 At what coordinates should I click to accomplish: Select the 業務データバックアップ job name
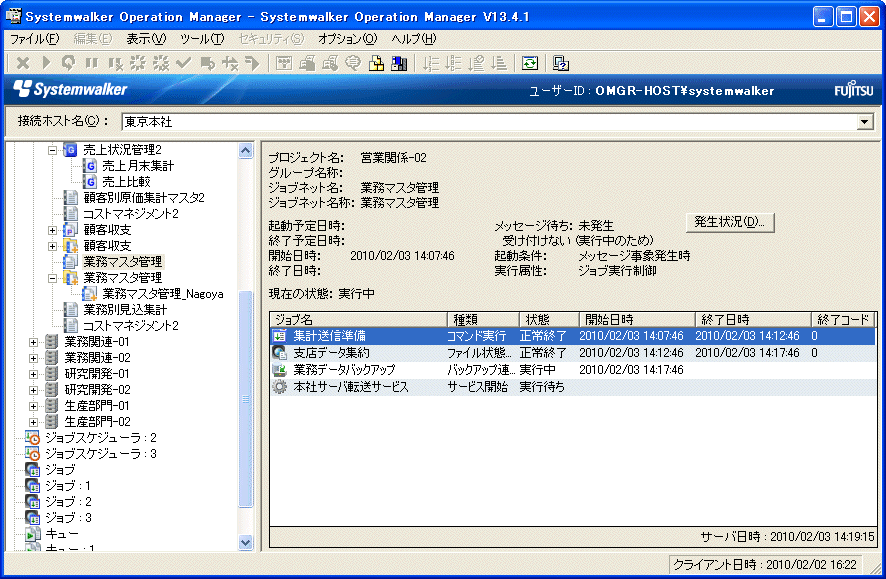pos(344,369)
